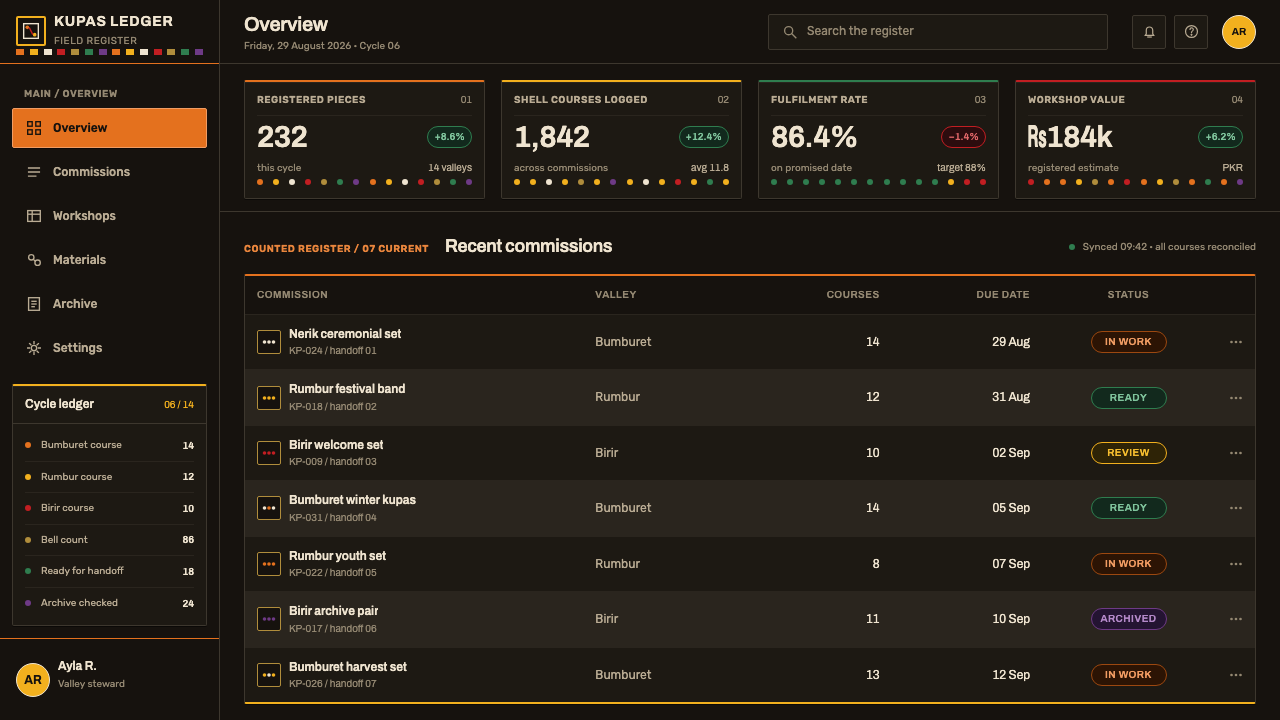1280x720 pixels.
Task: Click the REVIEW status badge
Action: coord(1128,453)
